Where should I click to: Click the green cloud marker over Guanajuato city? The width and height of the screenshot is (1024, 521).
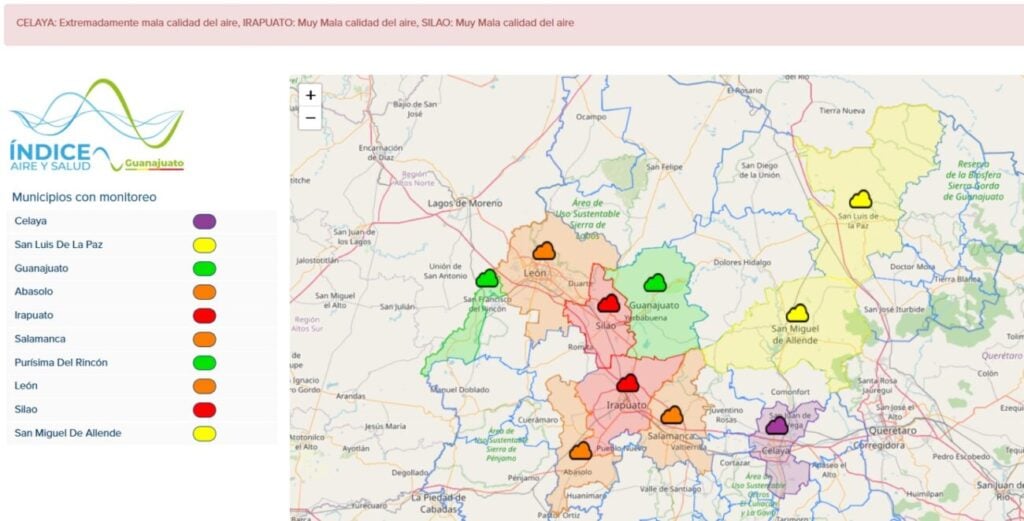pos(655,283)
